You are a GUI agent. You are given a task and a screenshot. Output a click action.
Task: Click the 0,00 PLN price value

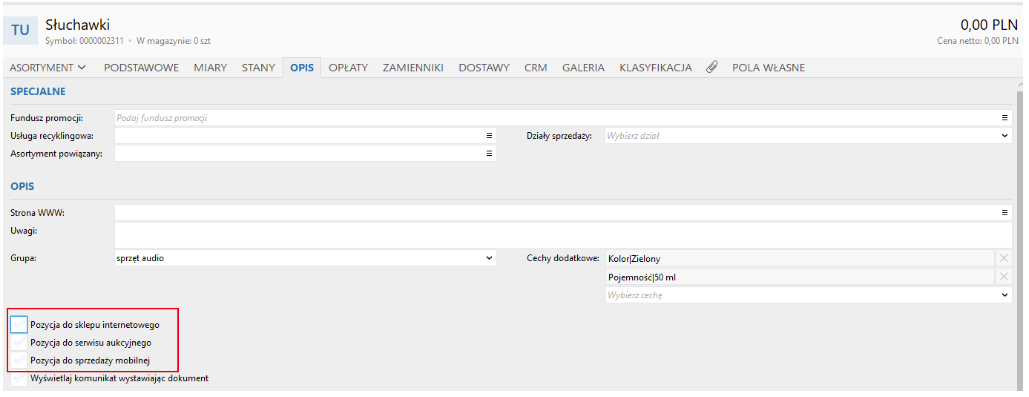(x=989, y=25)
